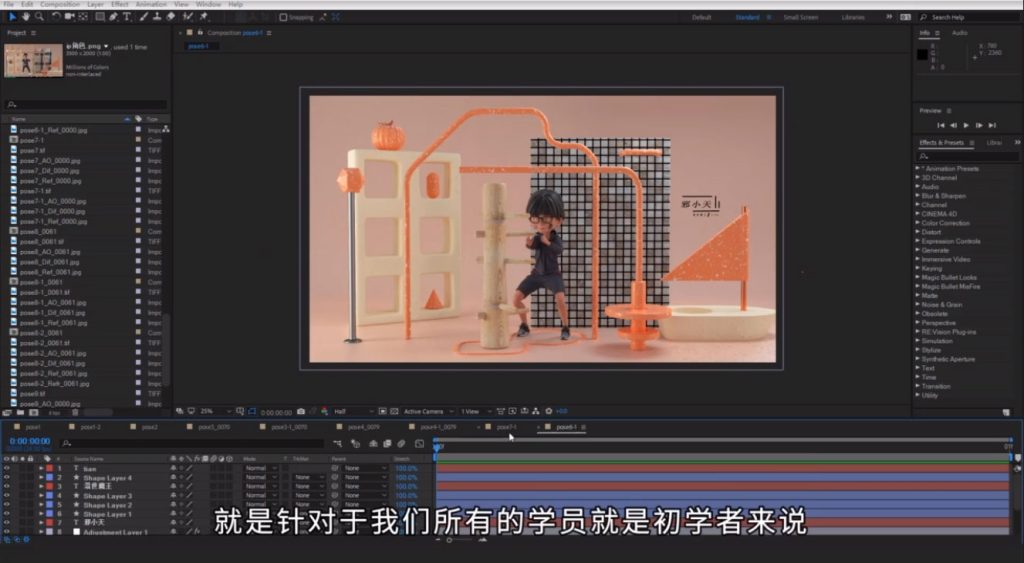Screen dimensions: 1024x563
Task: Switch to the pose7-1 timeline tab
Action: (x=507, y=427)
